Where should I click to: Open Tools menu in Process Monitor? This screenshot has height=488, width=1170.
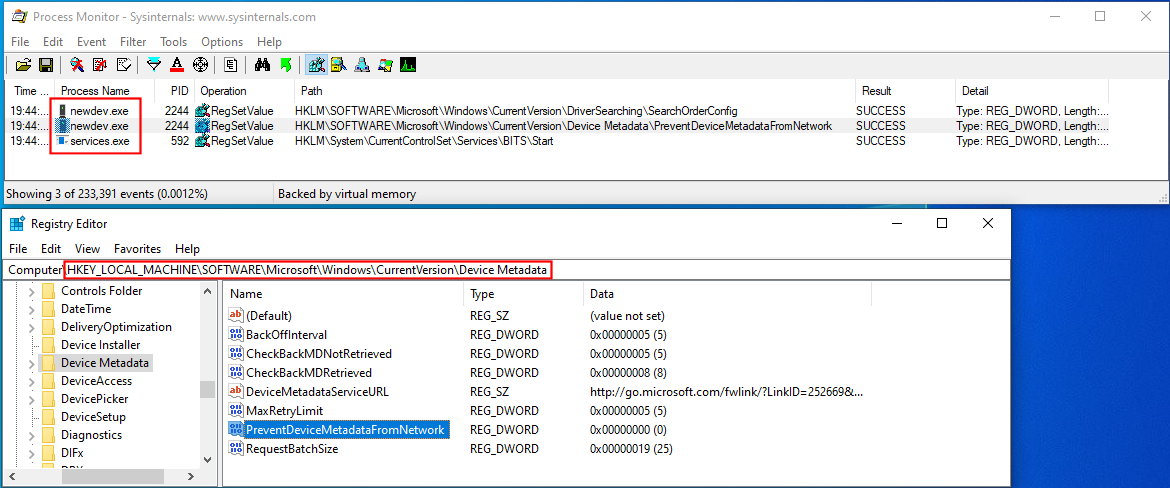point(173,42)
